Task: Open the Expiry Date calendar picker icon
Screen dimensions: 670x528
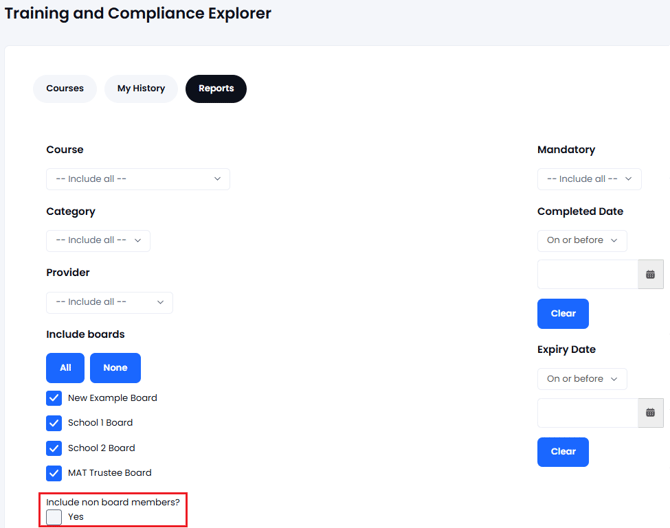Action: click(650, 413)
